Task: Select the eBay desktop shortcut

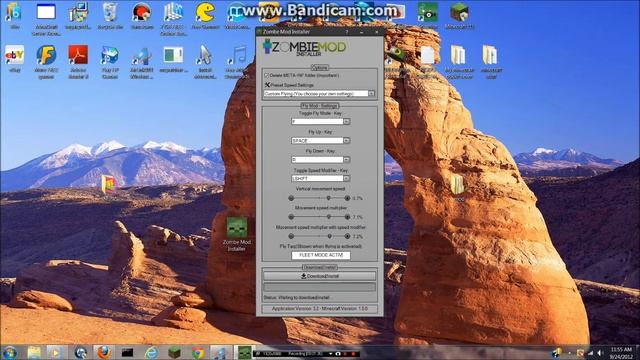Action: point(14,57)
